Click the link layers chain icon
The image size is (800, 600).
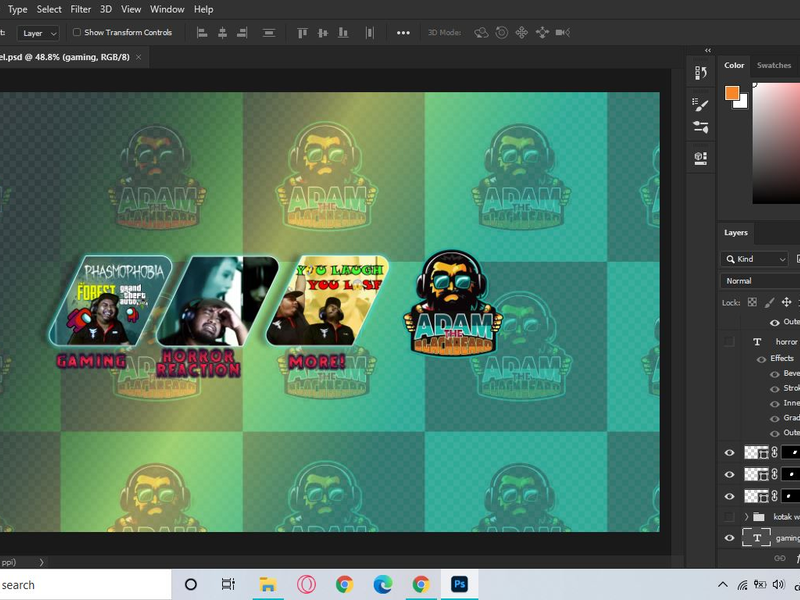pos(780,558)
